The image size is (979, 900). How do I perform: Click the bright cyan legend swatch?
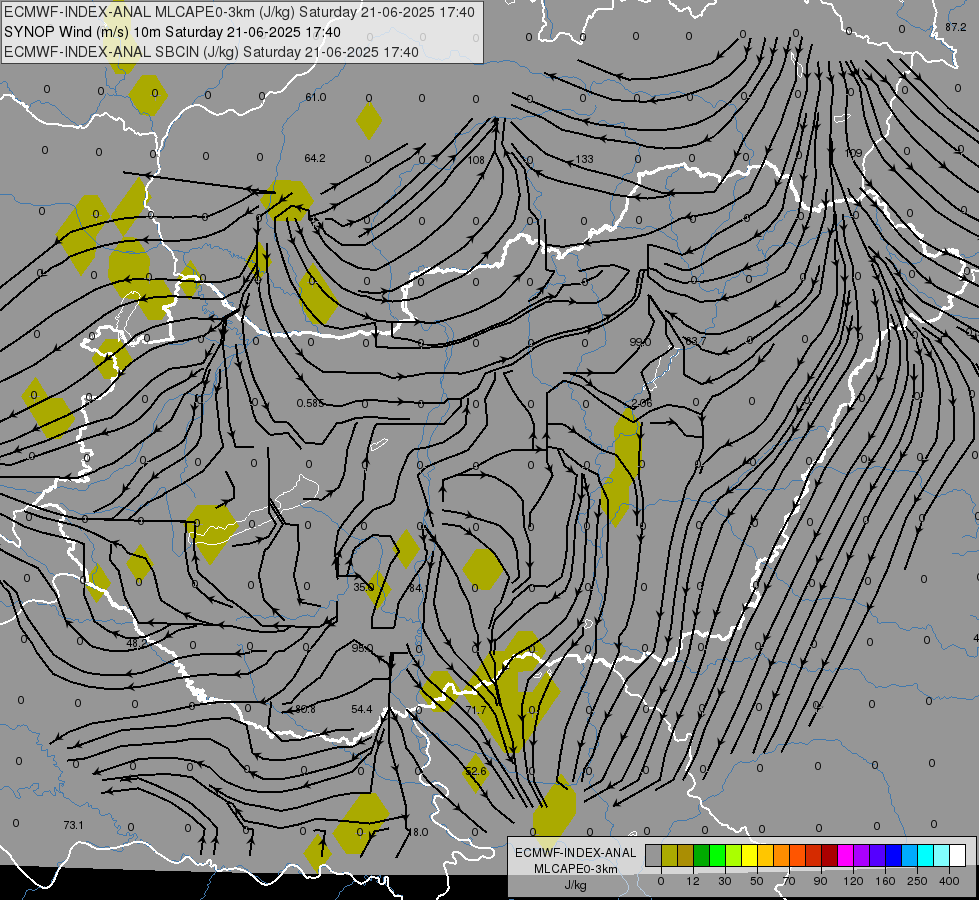pos(925,855)
